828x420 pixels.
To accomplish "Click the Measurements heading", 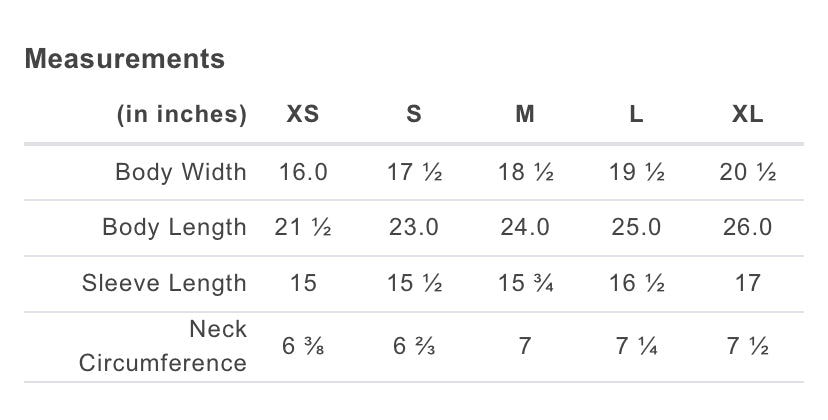I will 125,59.
